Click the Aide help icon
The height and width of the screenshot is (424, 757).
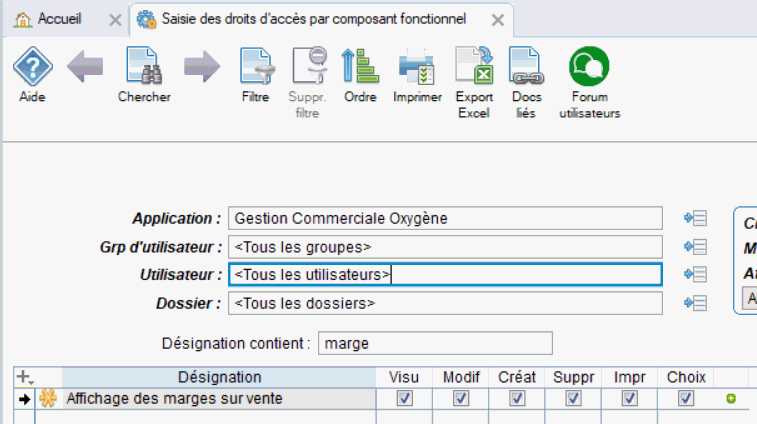[x=32, y=69]
